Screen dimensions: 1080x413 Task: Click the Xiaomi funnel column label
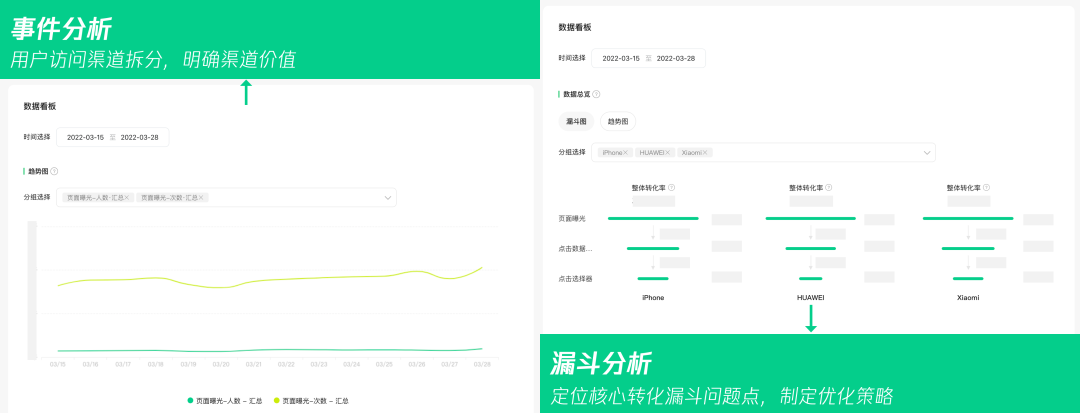968,298
